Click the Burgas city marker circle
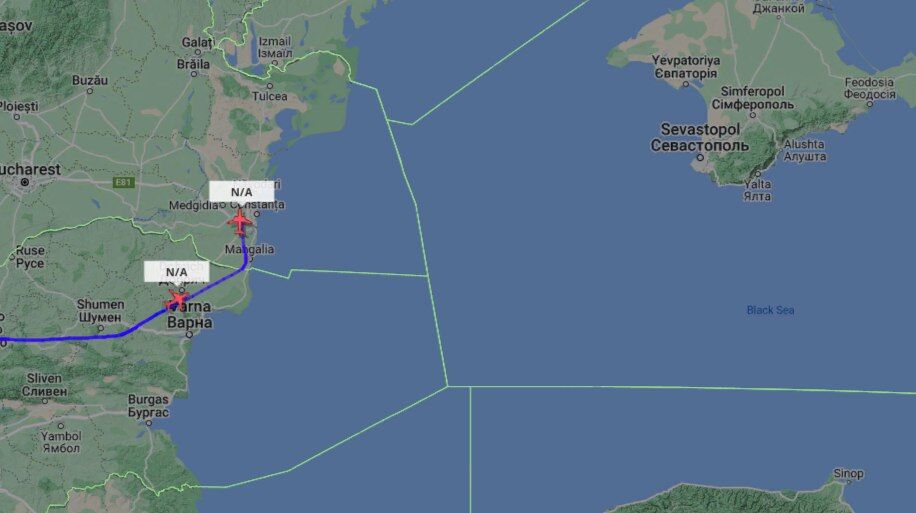916x513 pixels. click(148, 422)
